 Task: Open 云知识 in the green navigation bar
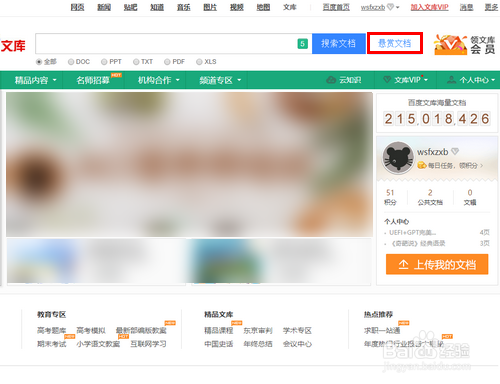pyautogui.click(x=350, y=80)
